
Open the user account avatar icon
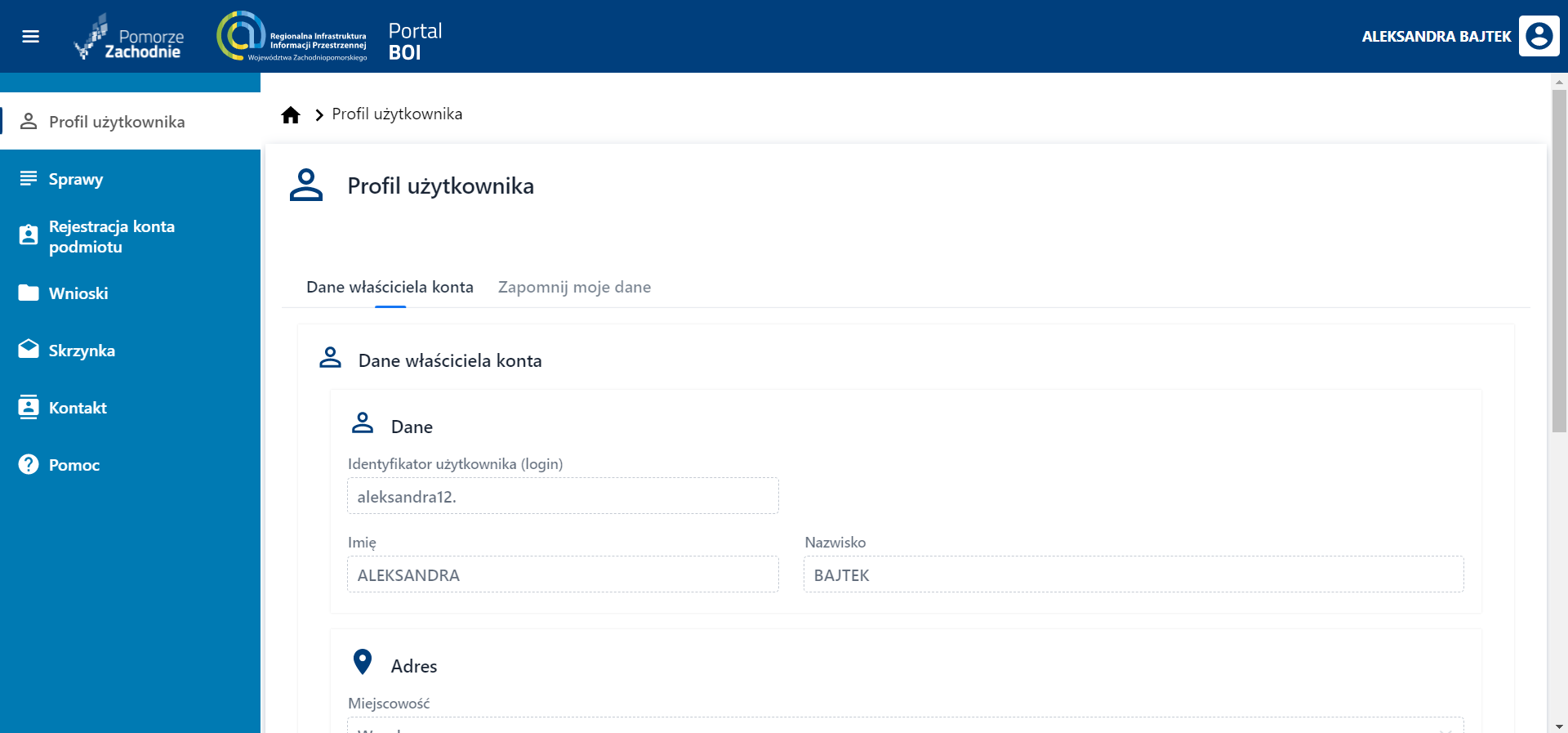pos(1539,36)
